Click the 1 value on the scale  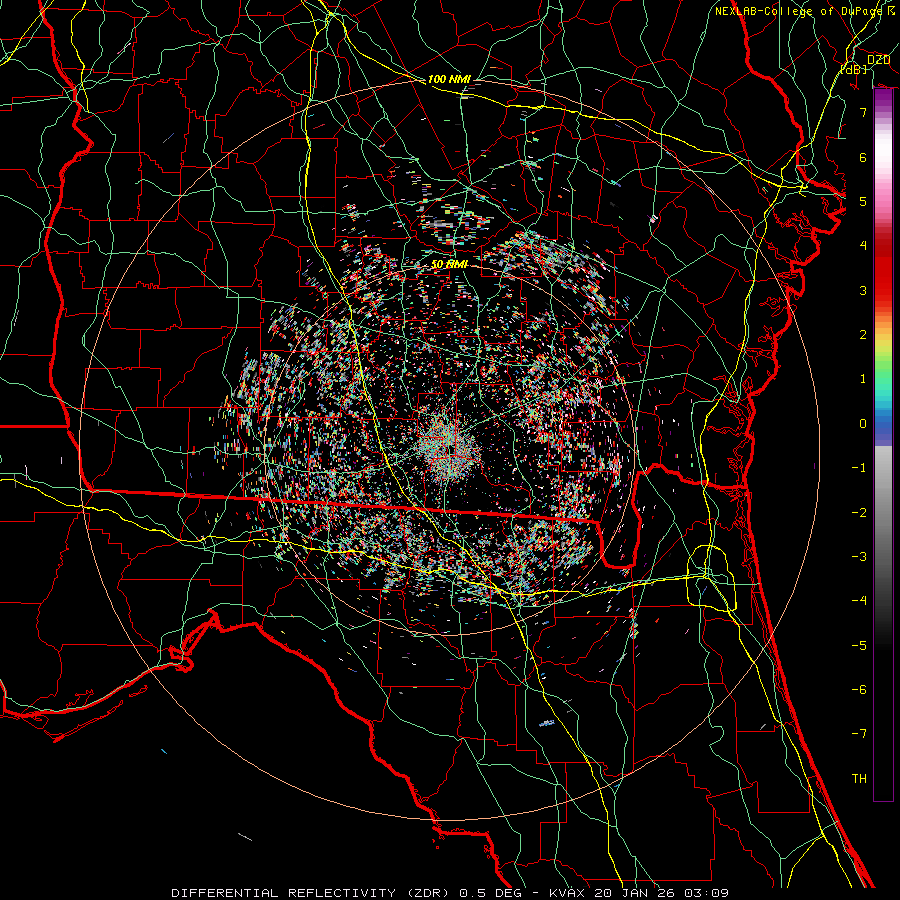coord(863,379)
